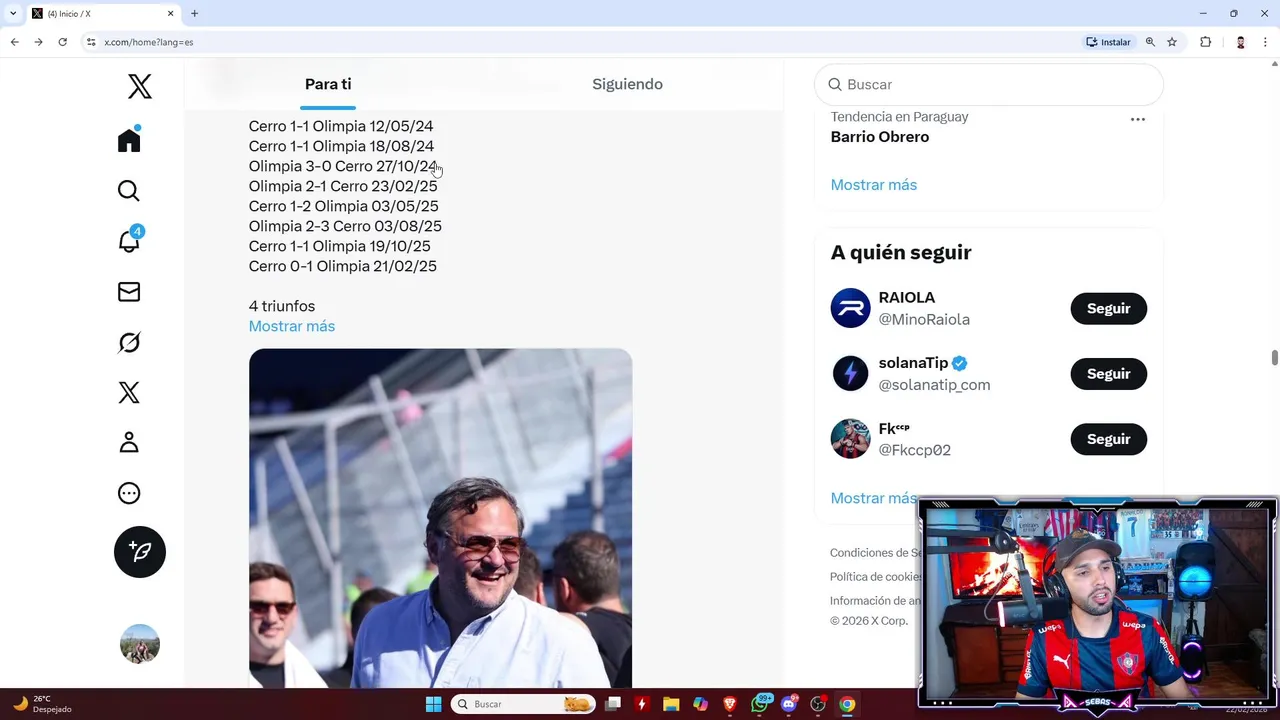Open Condiciones de Servicio footer link
1280x720 pixels.
[876, 553]
